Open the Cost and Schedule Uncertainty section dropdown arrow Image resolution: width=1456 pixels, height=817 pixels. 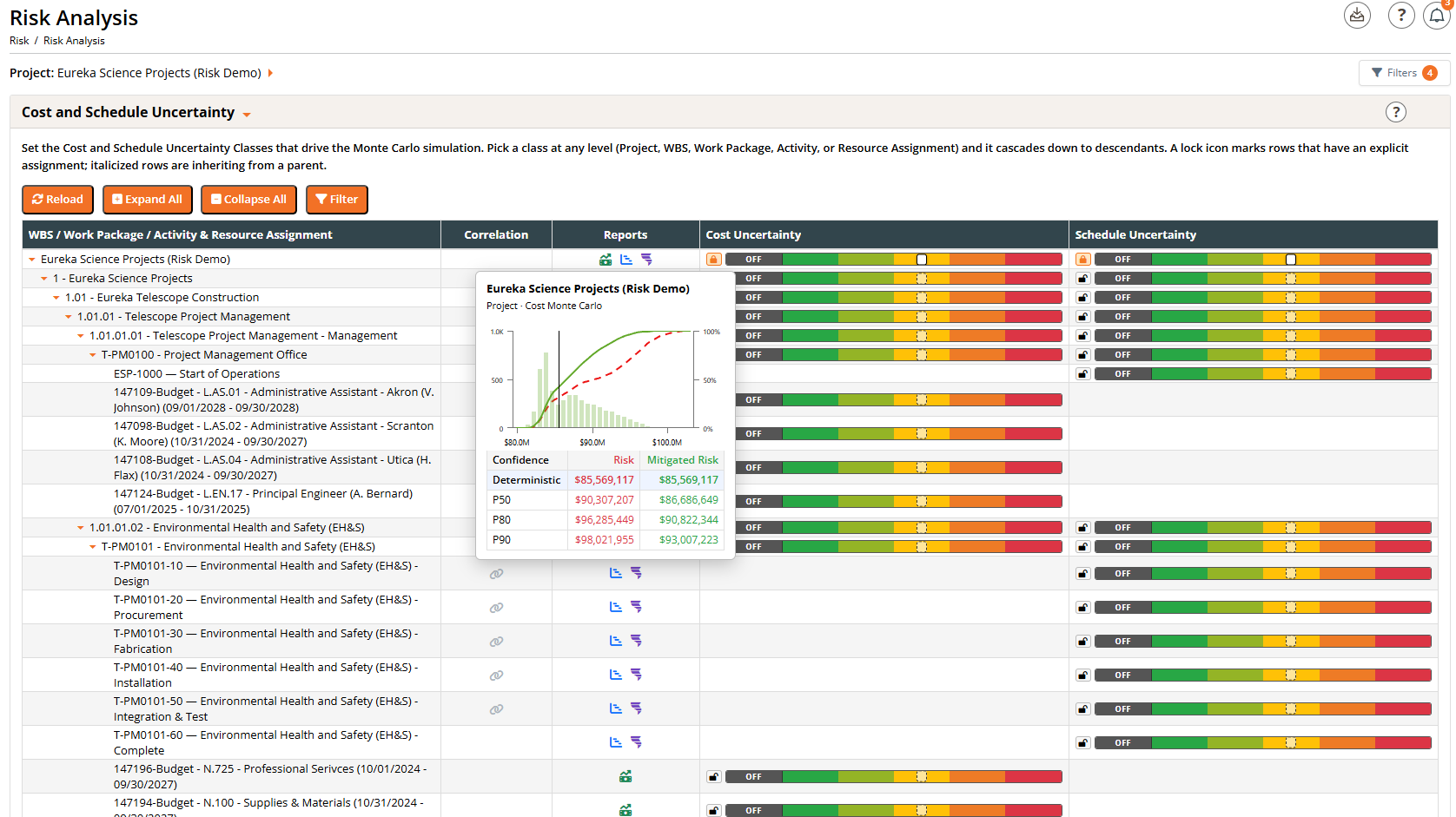247,115
